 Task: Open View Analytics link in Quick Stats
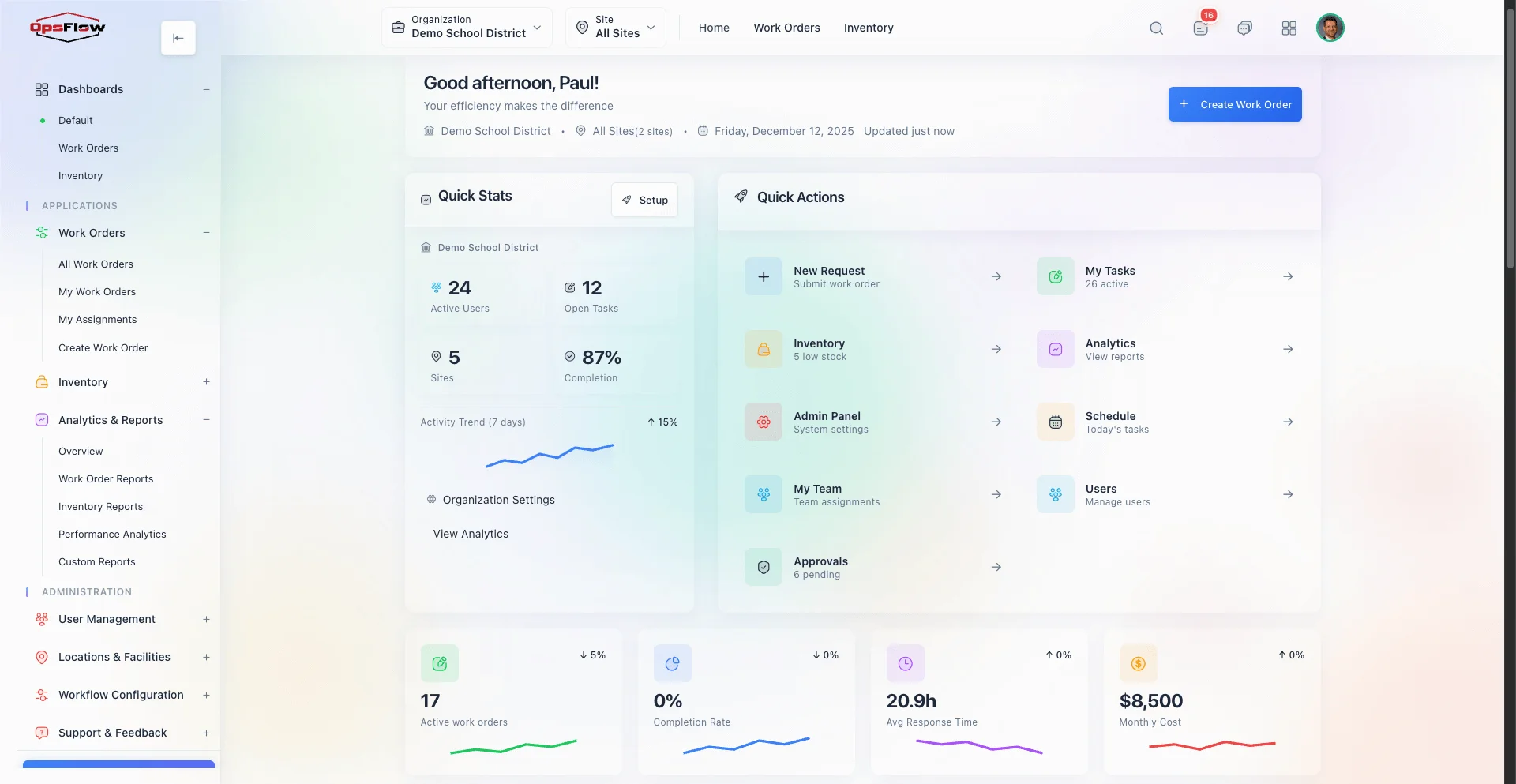tap(470, 533)
